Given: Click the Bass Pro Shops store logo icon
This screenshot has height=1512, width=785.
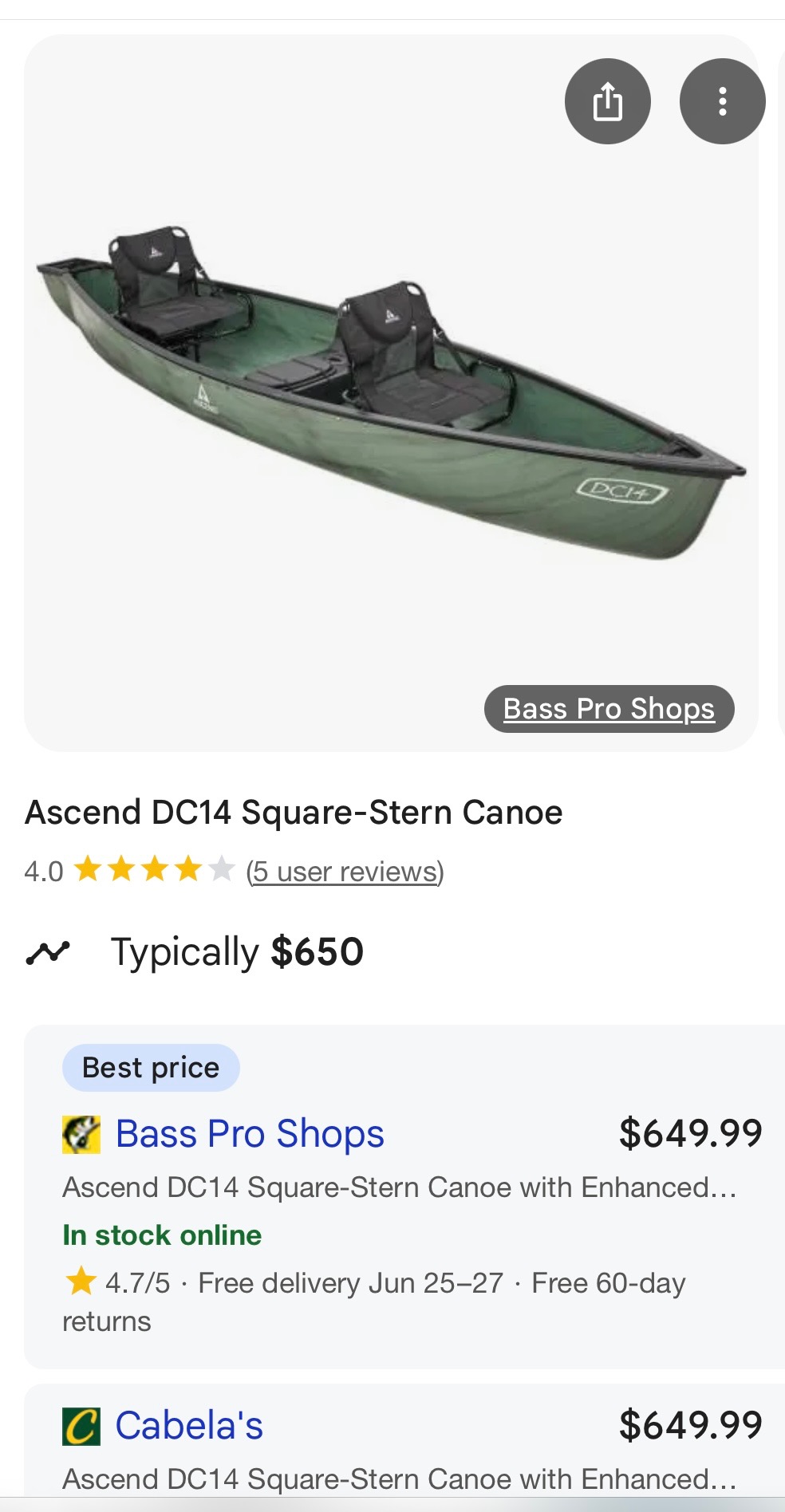Looking at the screenshot, I should point(81,1134).
